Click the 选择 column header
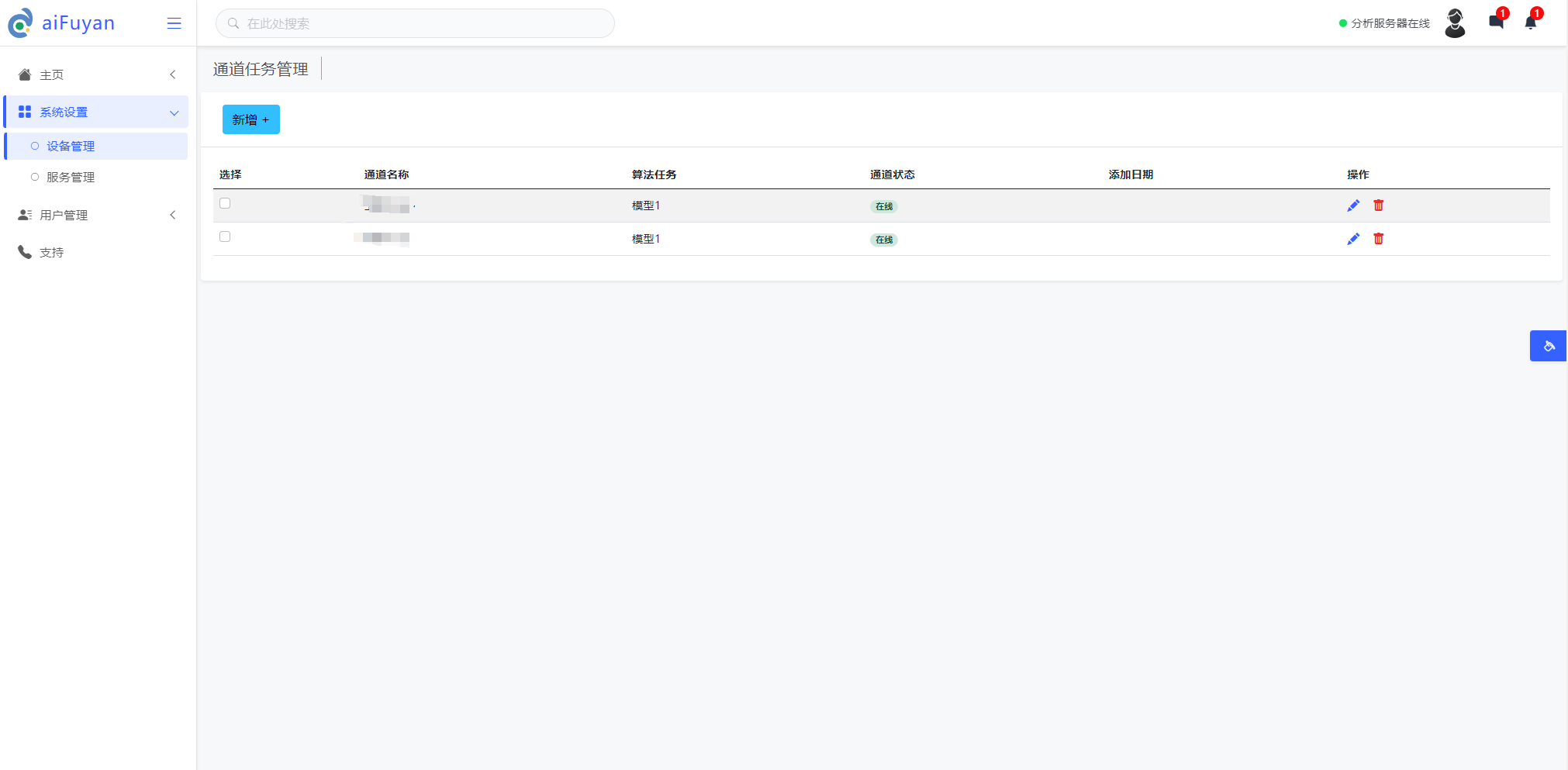Image resolution: width=1568 pixels, height=770 pixels. pos(230,174)
